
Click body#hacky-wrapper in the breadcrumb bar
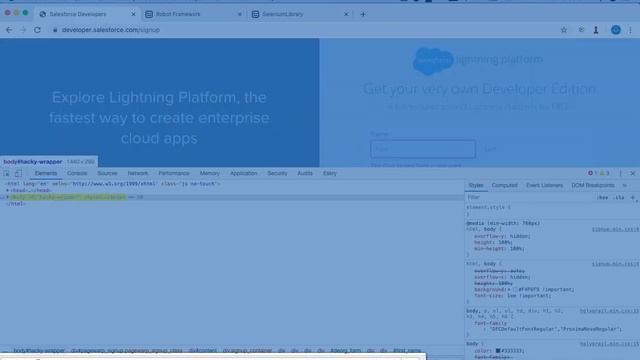point(39,351)
